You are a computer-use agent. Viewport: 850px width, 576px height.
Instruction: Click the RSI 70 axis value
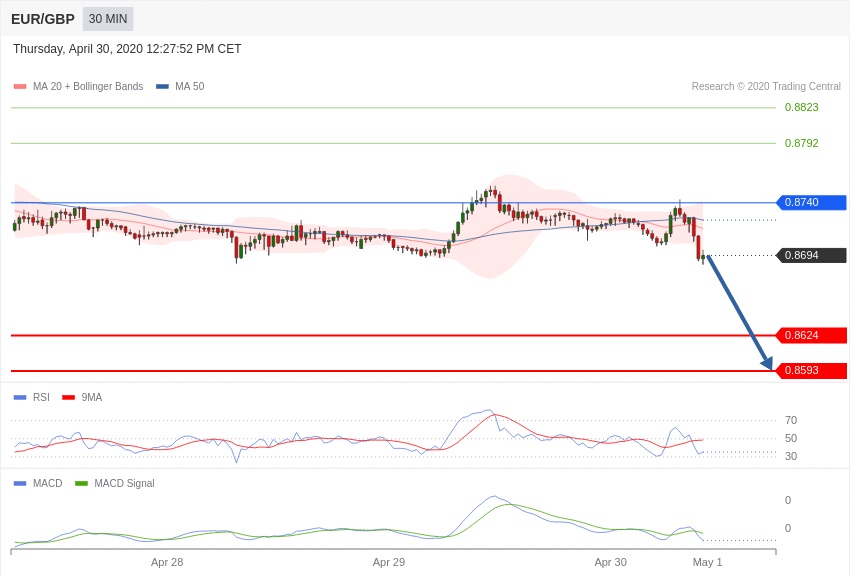coord(791,420)
